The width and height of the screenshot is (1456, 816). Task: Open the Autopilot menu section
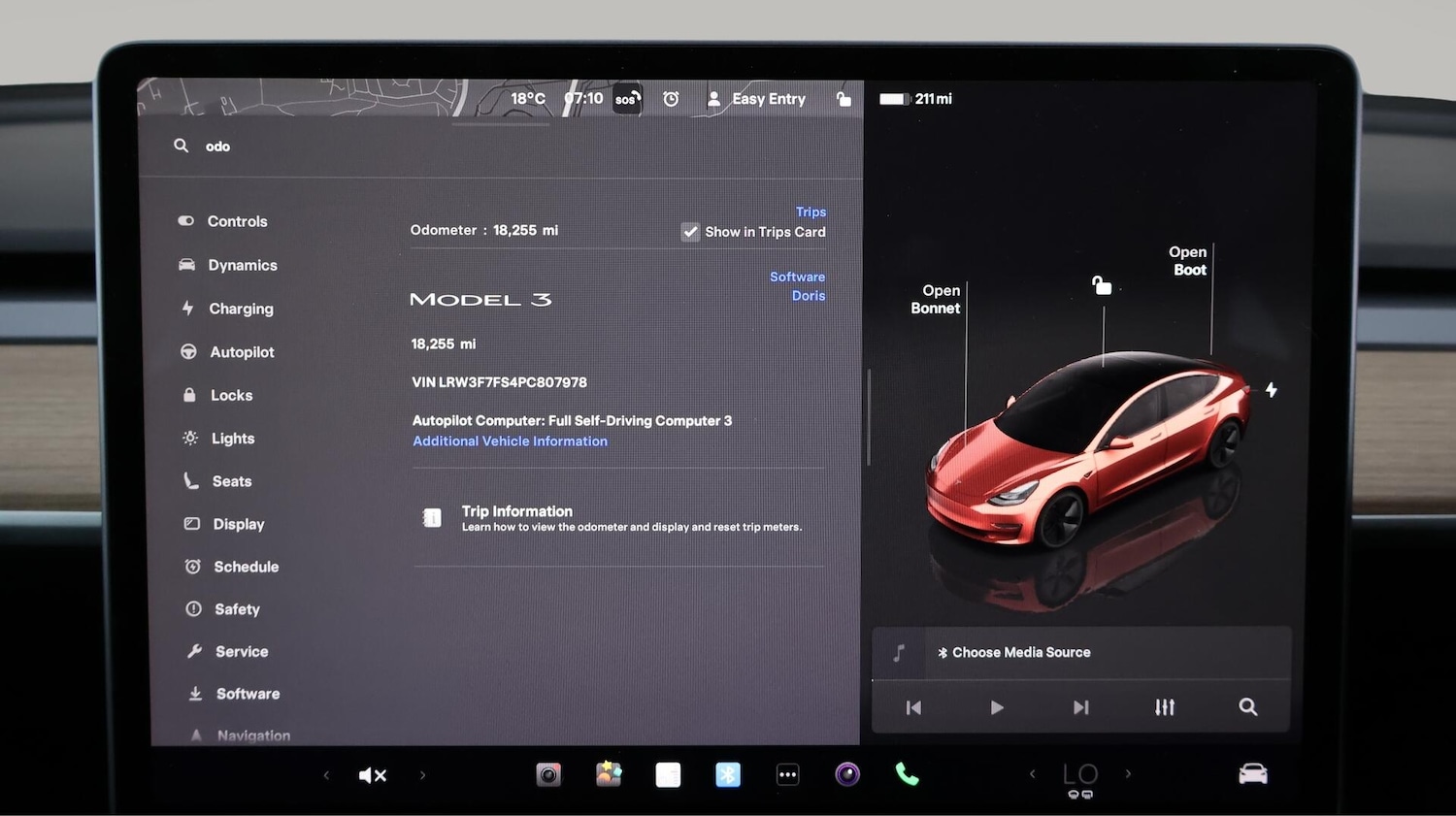(x=228, y=352)
